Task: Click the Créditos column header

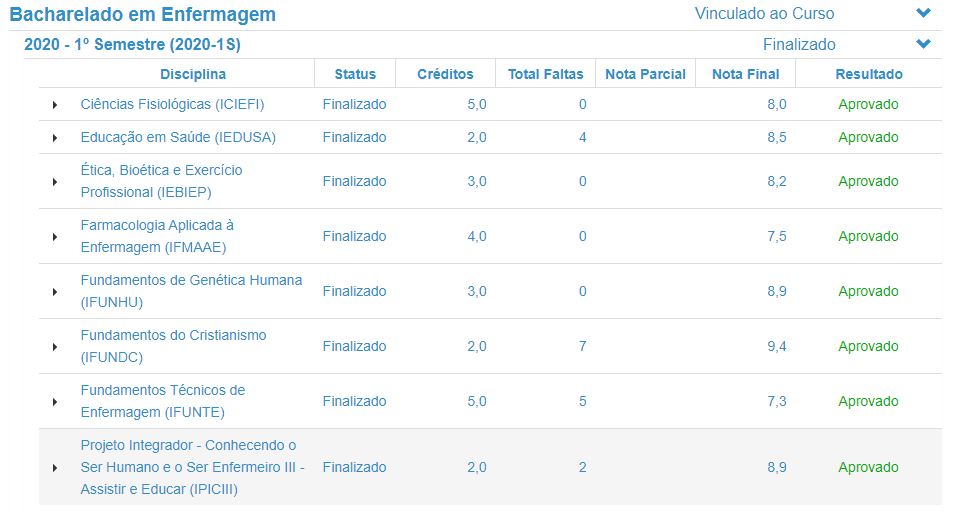Action: tap(445, 74)
